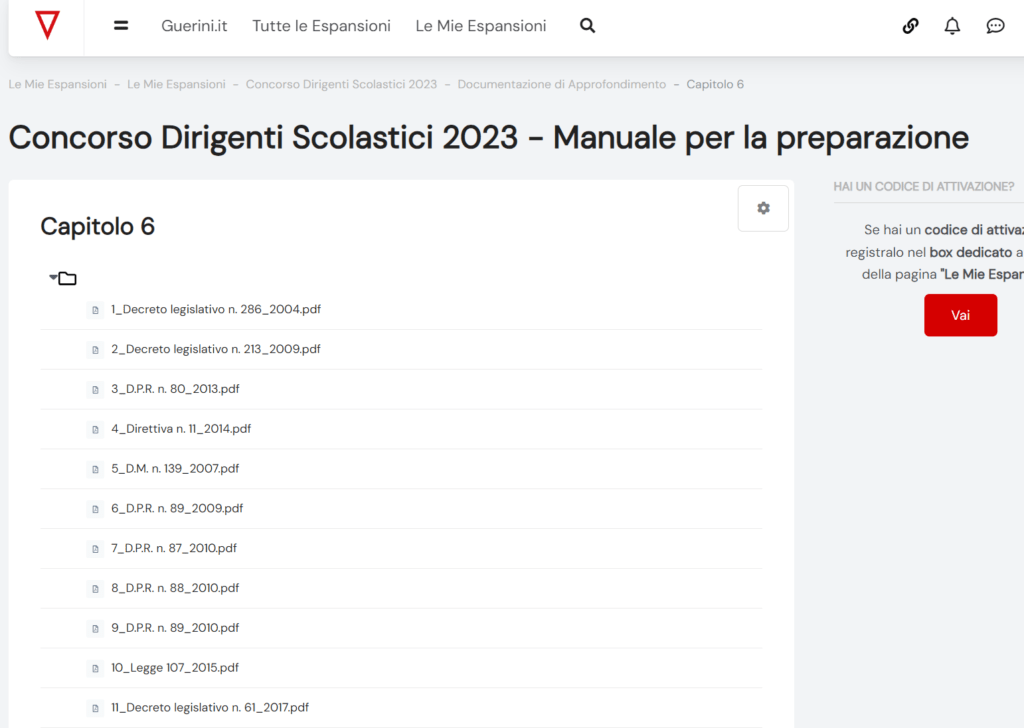The image size is (1024, 728).
Task: Click the chain link icon in header
Action: point(910,26)
